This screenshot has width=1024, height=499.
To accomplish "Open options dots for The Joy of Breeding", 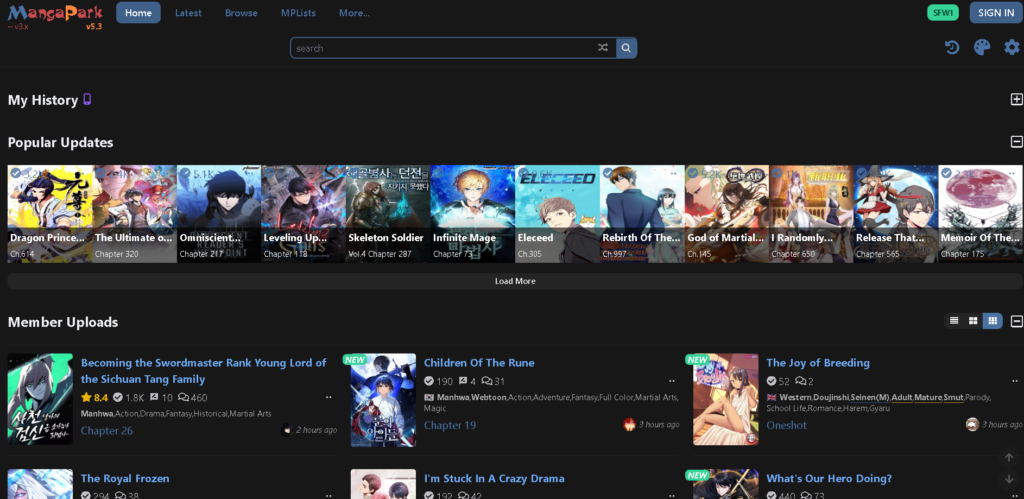I will [x=1014, y=381].
